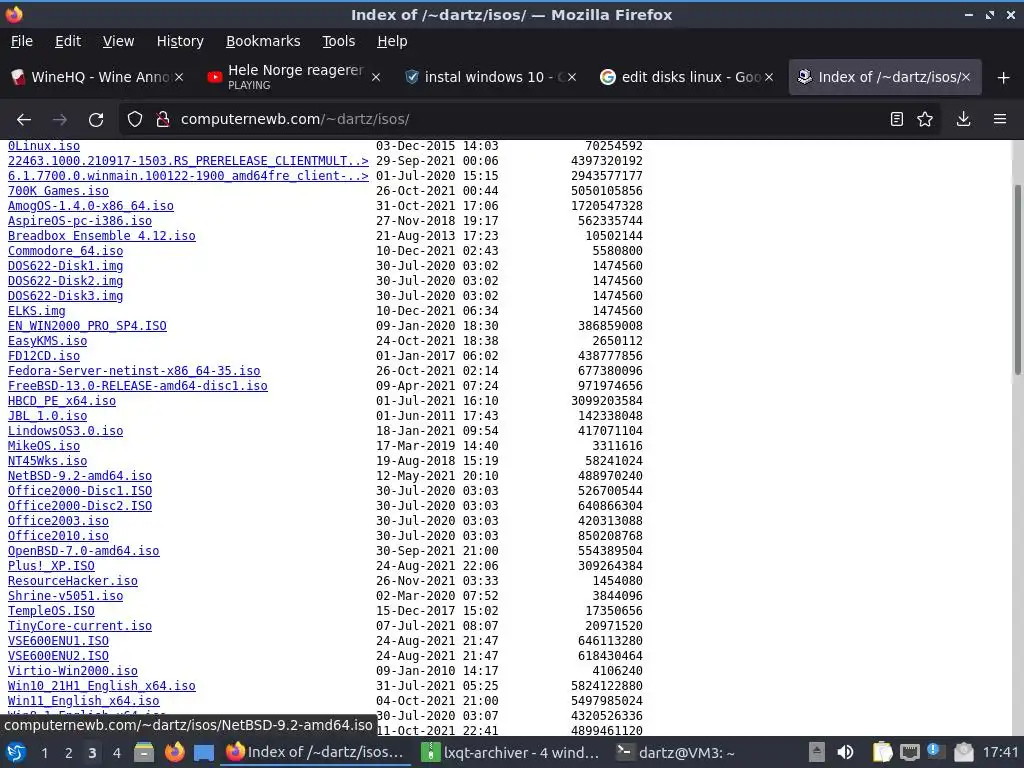Reload the current page
1024x768 pixels.
click(96, 120)
